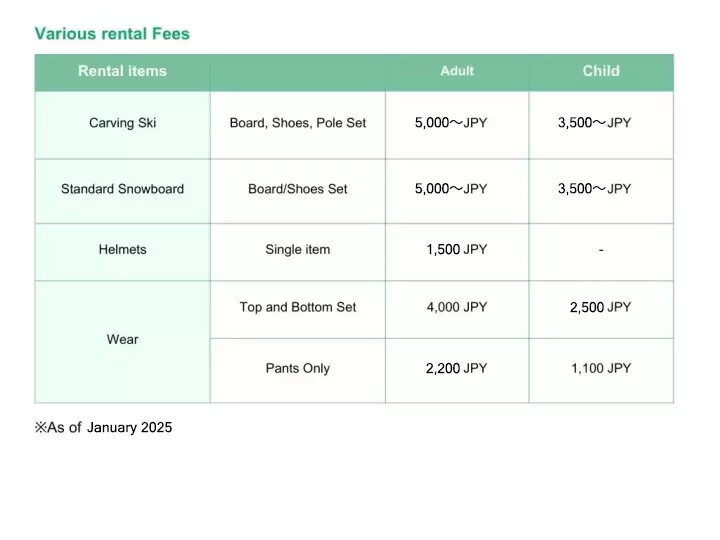Viewport: 720px width, 540px height.
Task: Click the "As of January 2025" note
Action: pyautogui.click(x=104, y=428)
